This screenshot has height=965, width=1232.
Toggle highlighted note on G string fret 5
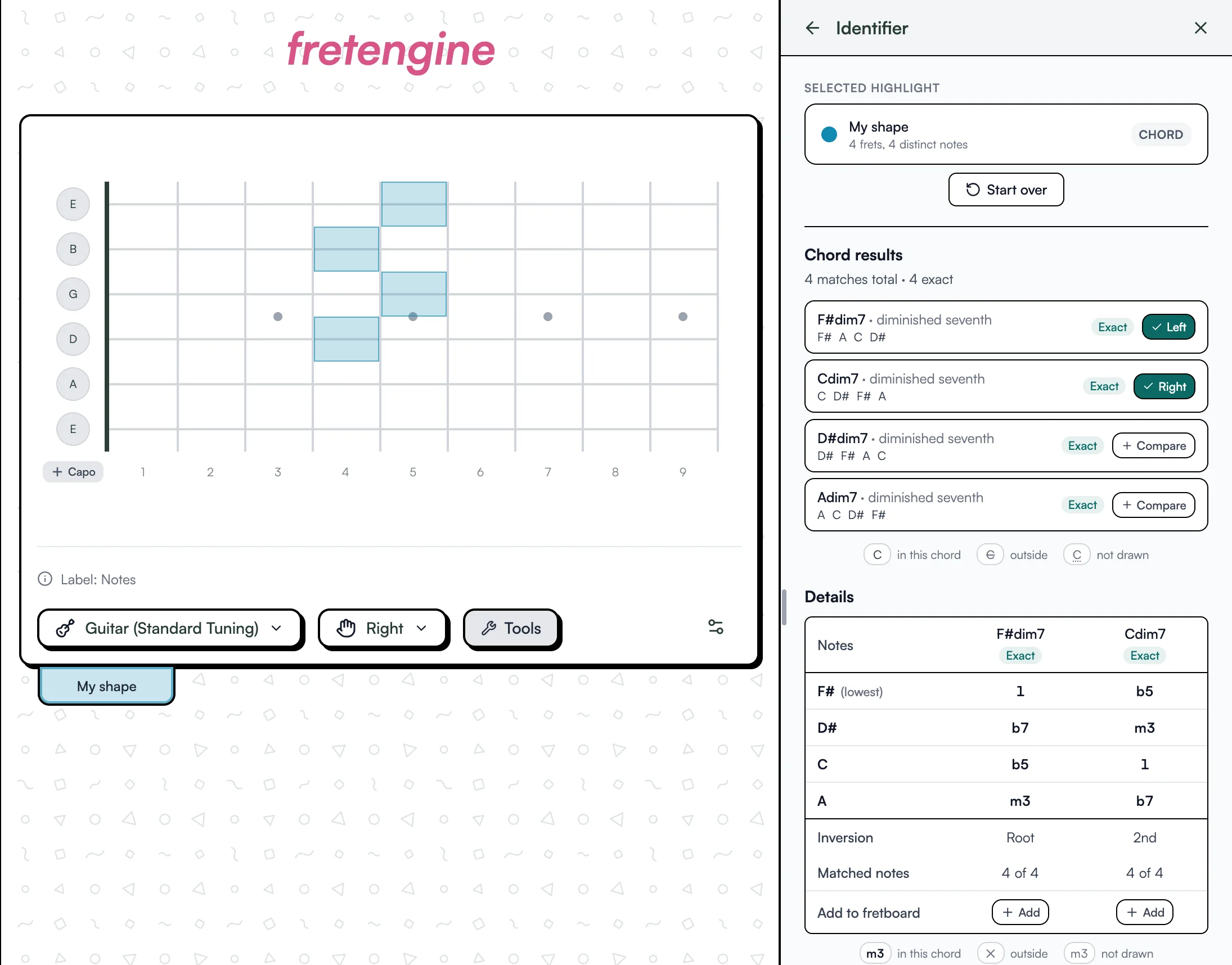point(413,294)
